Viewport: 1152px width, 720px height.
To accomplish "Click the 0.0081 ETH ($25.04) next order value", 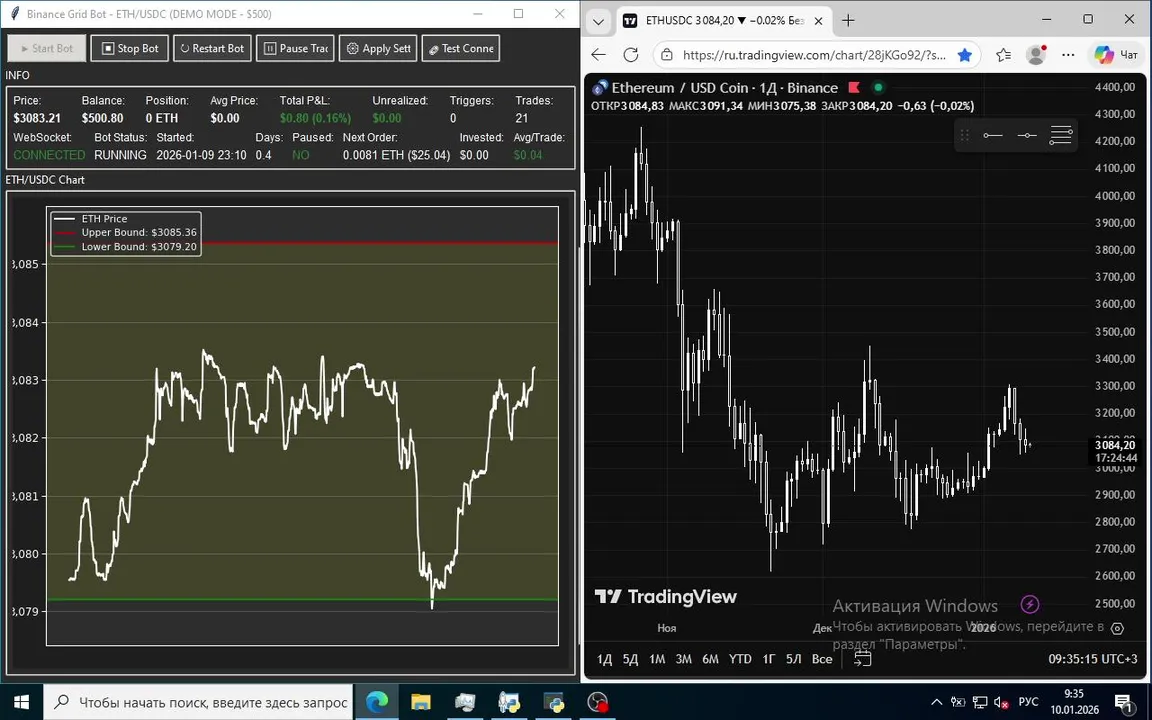I will point(397,155).
